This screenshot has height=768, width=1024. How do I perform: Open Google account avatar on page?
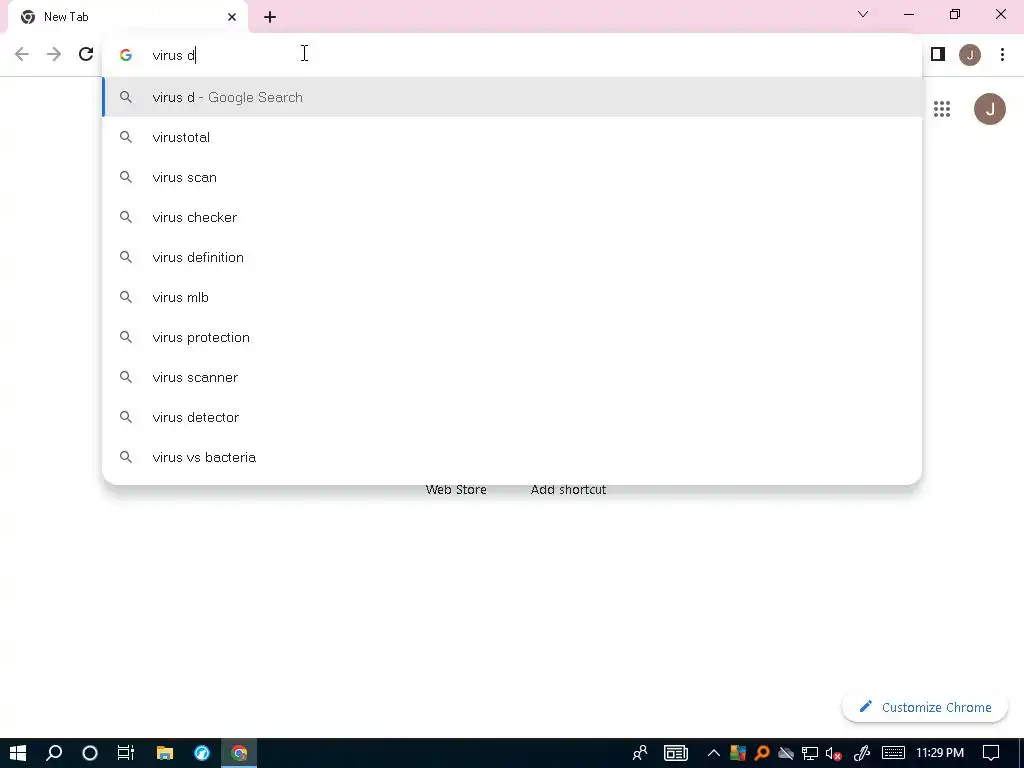(x=989, y=109)
